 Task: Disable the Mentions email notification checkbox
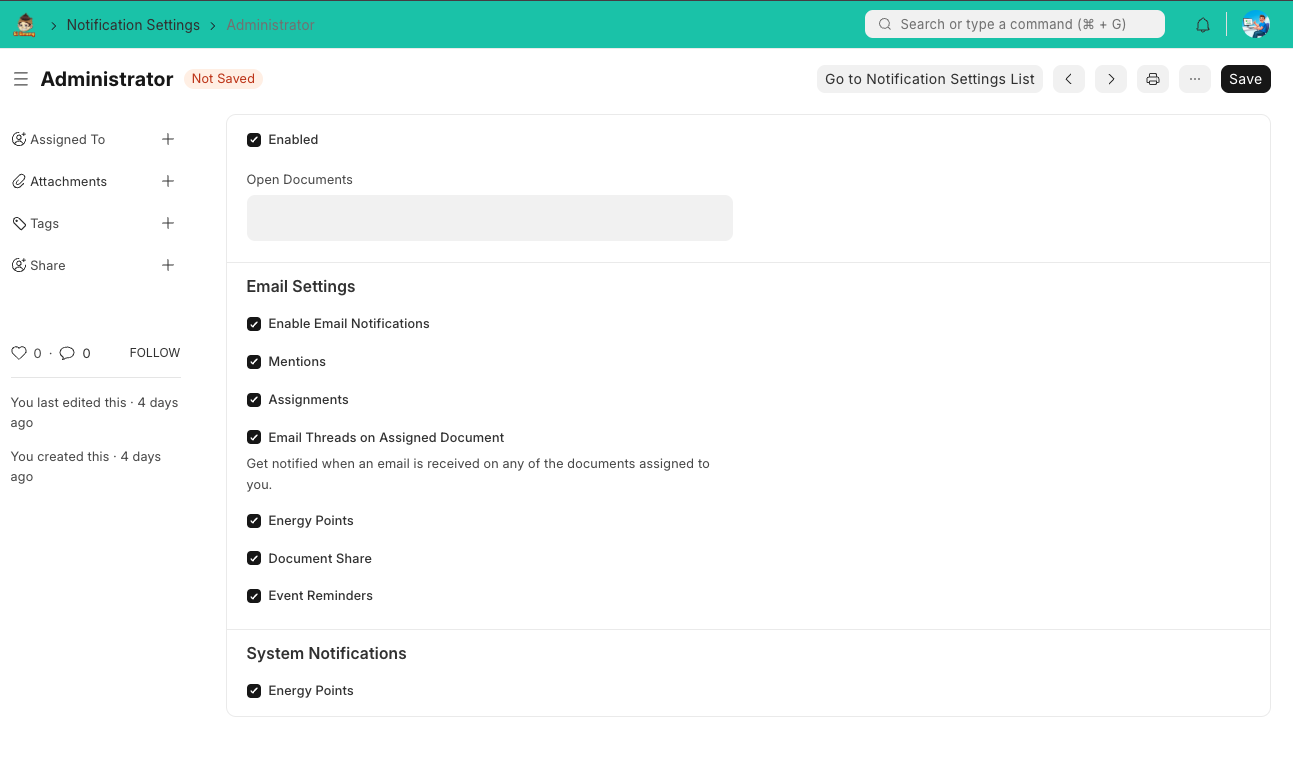point(254,361)
